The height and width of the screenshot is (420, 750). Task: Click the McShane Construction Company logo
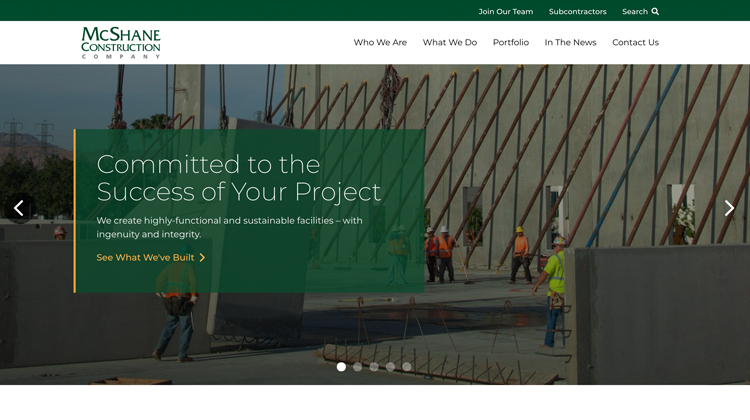121,43
